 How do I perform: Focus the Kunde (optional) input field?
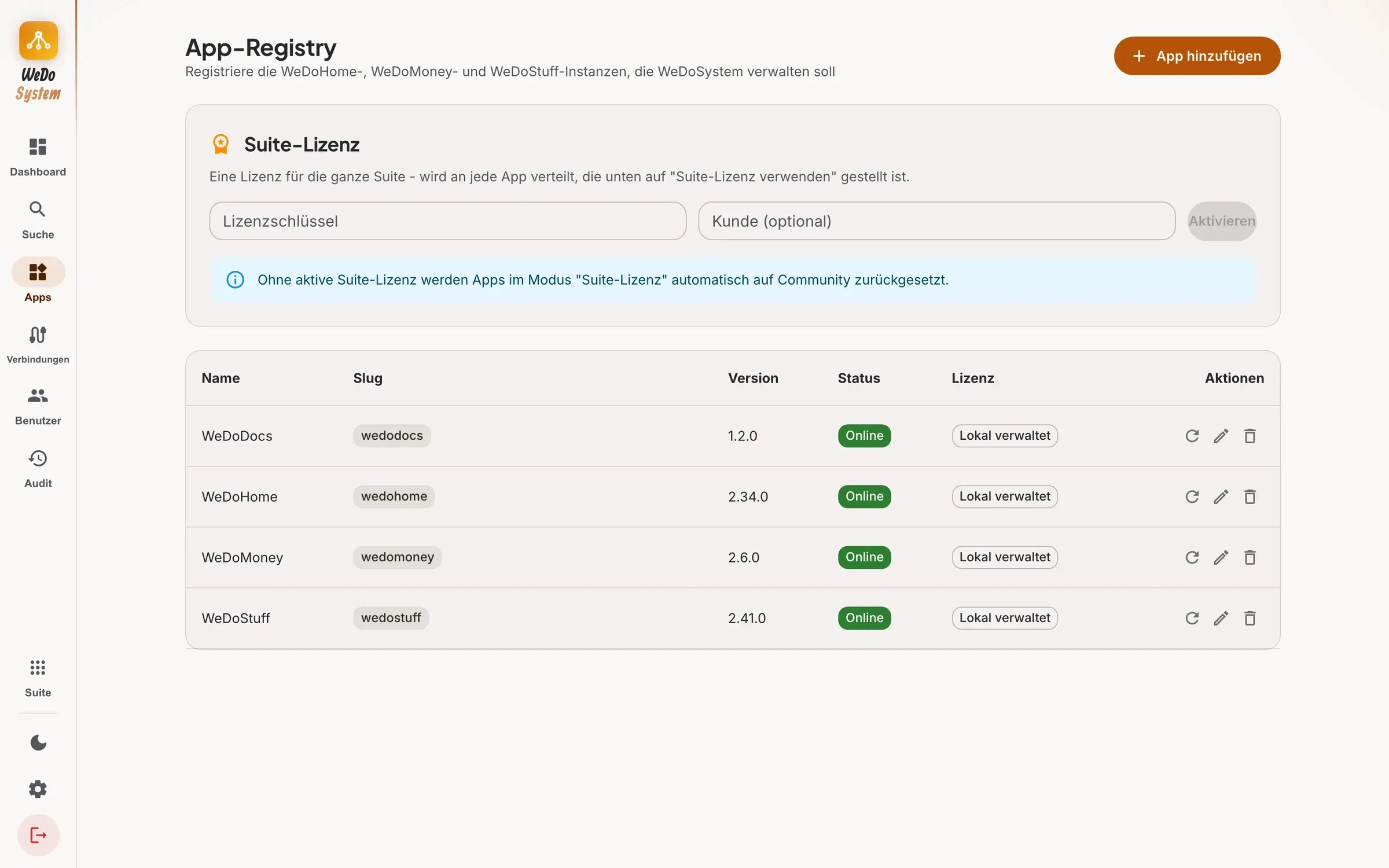[x=936, y=221]
